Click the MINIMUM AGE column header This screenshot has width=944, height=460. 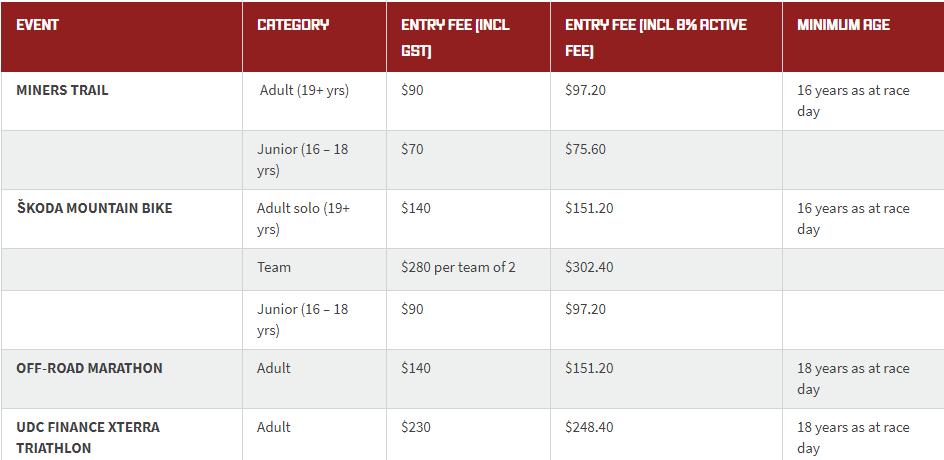pyautogui.click(x=863, y=37)
